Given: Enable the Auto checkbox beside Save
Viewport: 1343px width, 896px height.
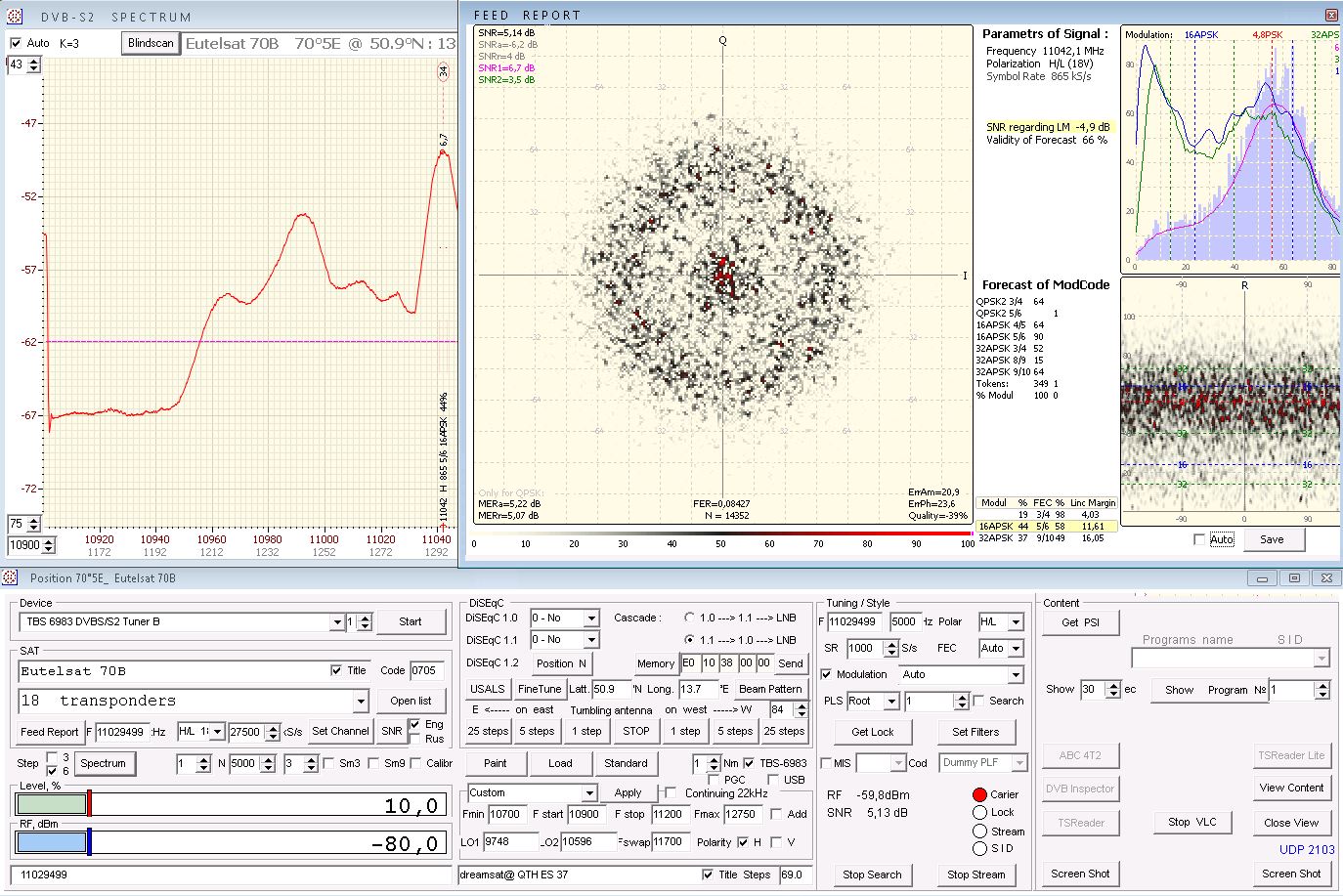Looking at the screenshot, I should coord(1199,539).
